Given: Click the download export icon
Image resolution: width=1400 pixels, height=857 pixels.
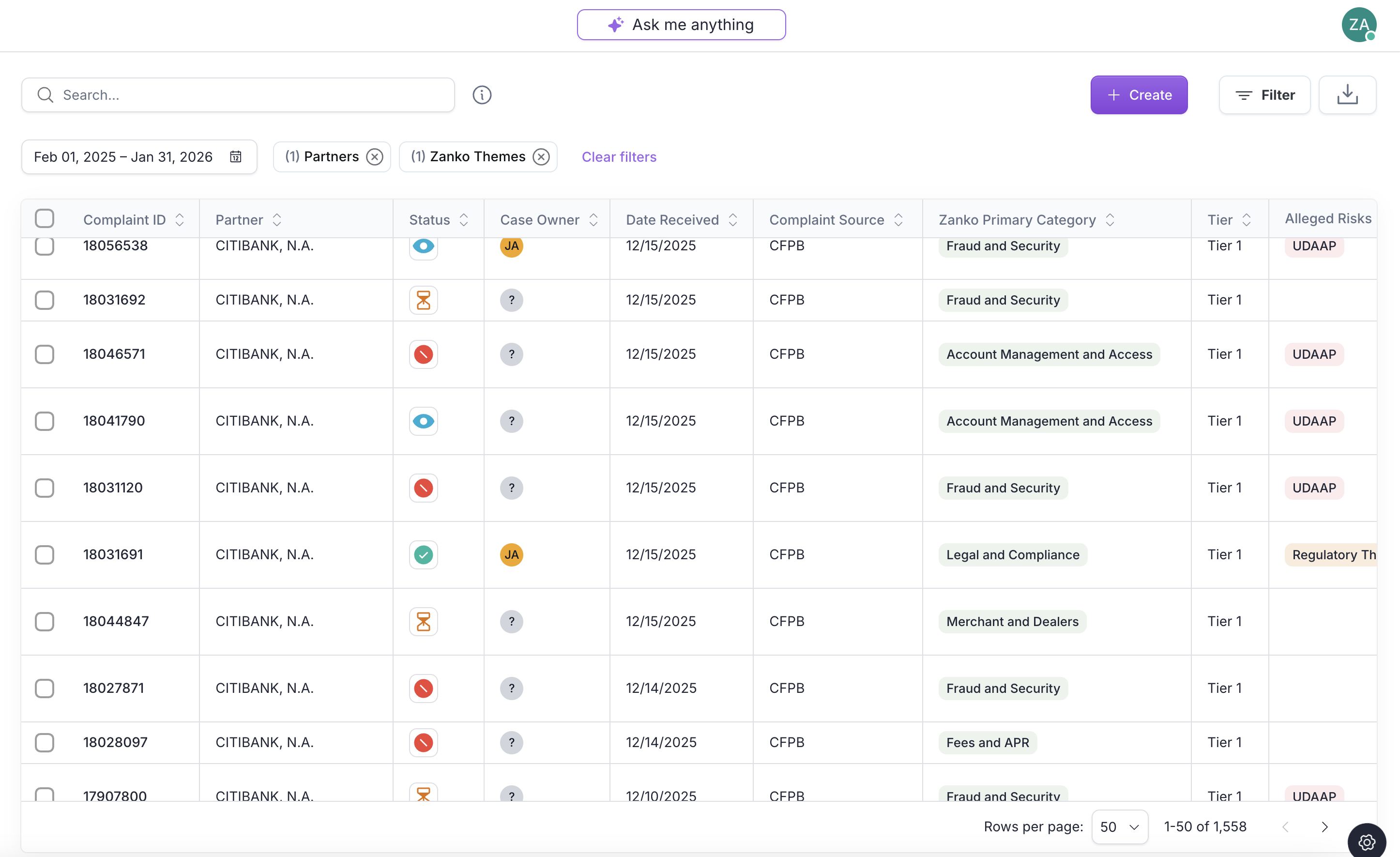Looking at the screenshot, I should click(1347, 95).
